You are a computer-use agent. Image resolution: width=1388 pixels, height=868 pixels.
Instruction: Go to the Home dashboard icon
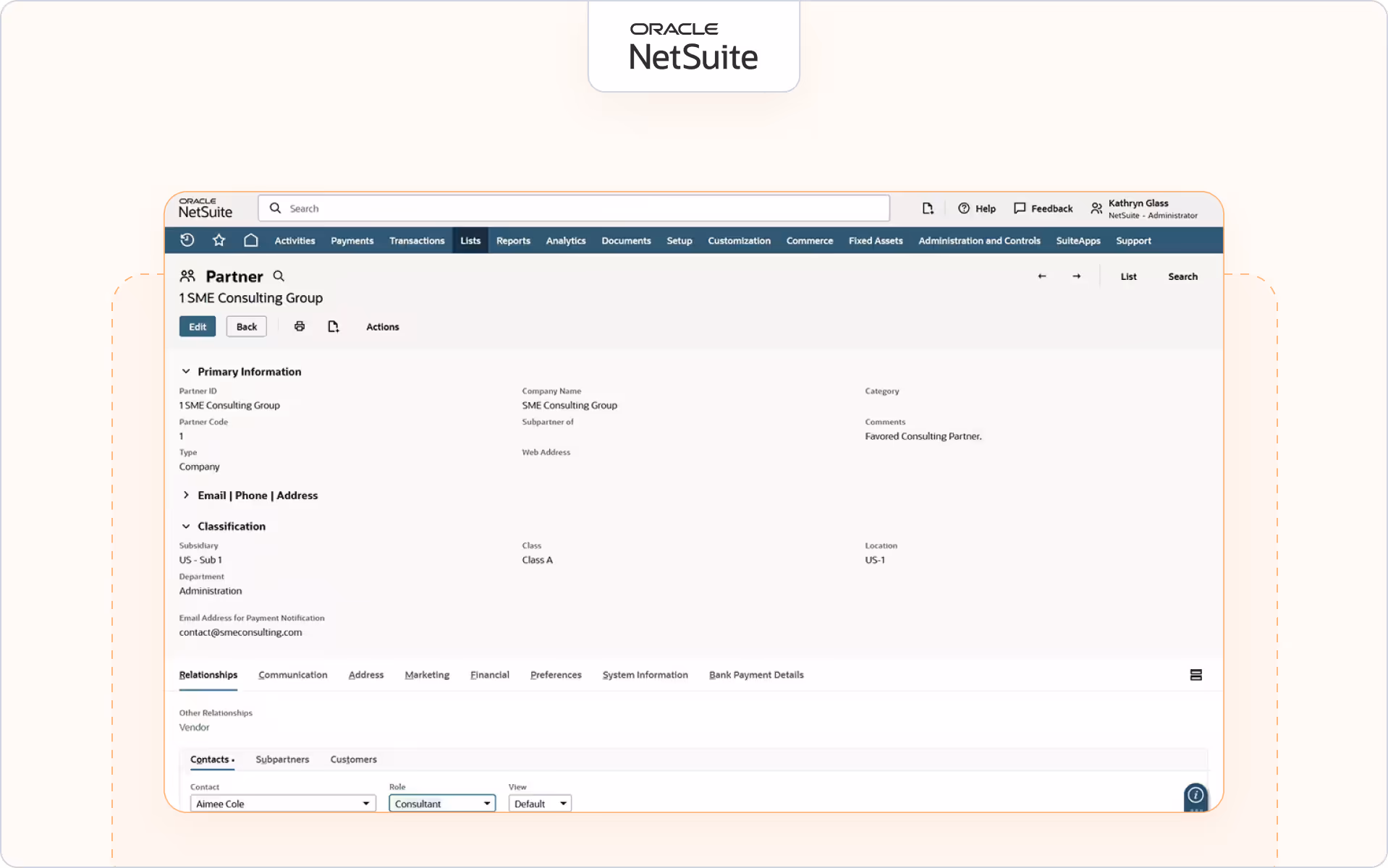click(x=251, y=240)
